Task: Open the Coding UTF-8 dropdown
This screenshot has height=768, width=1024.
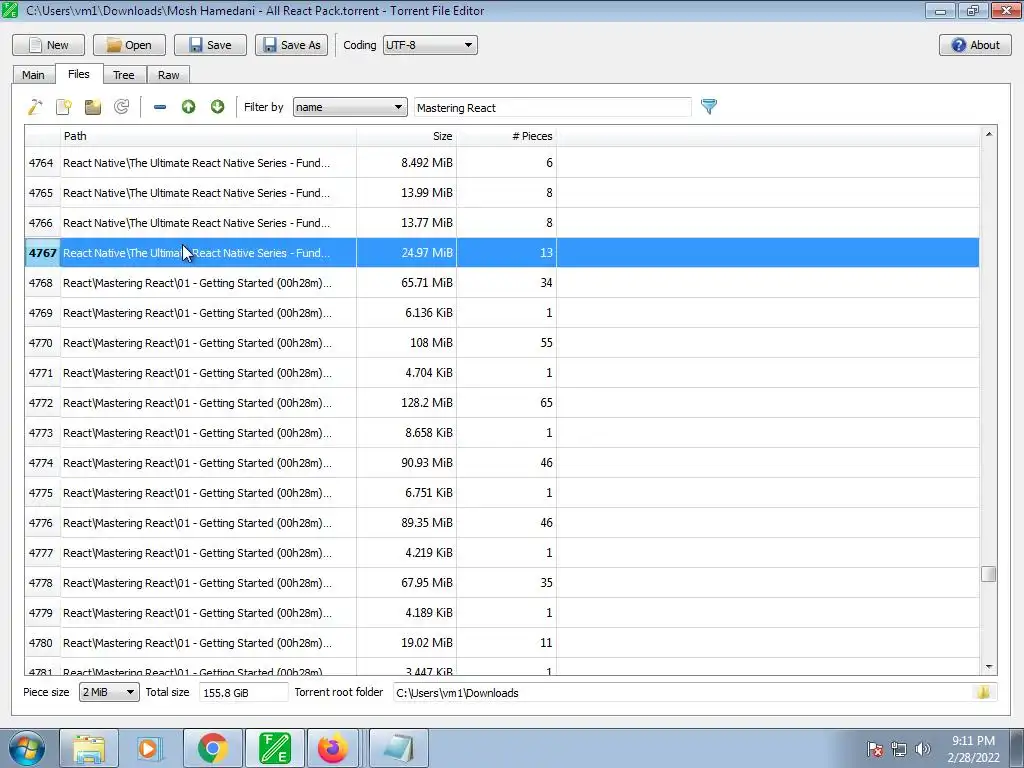Action: pyautogui.click(x=430, y=45)
